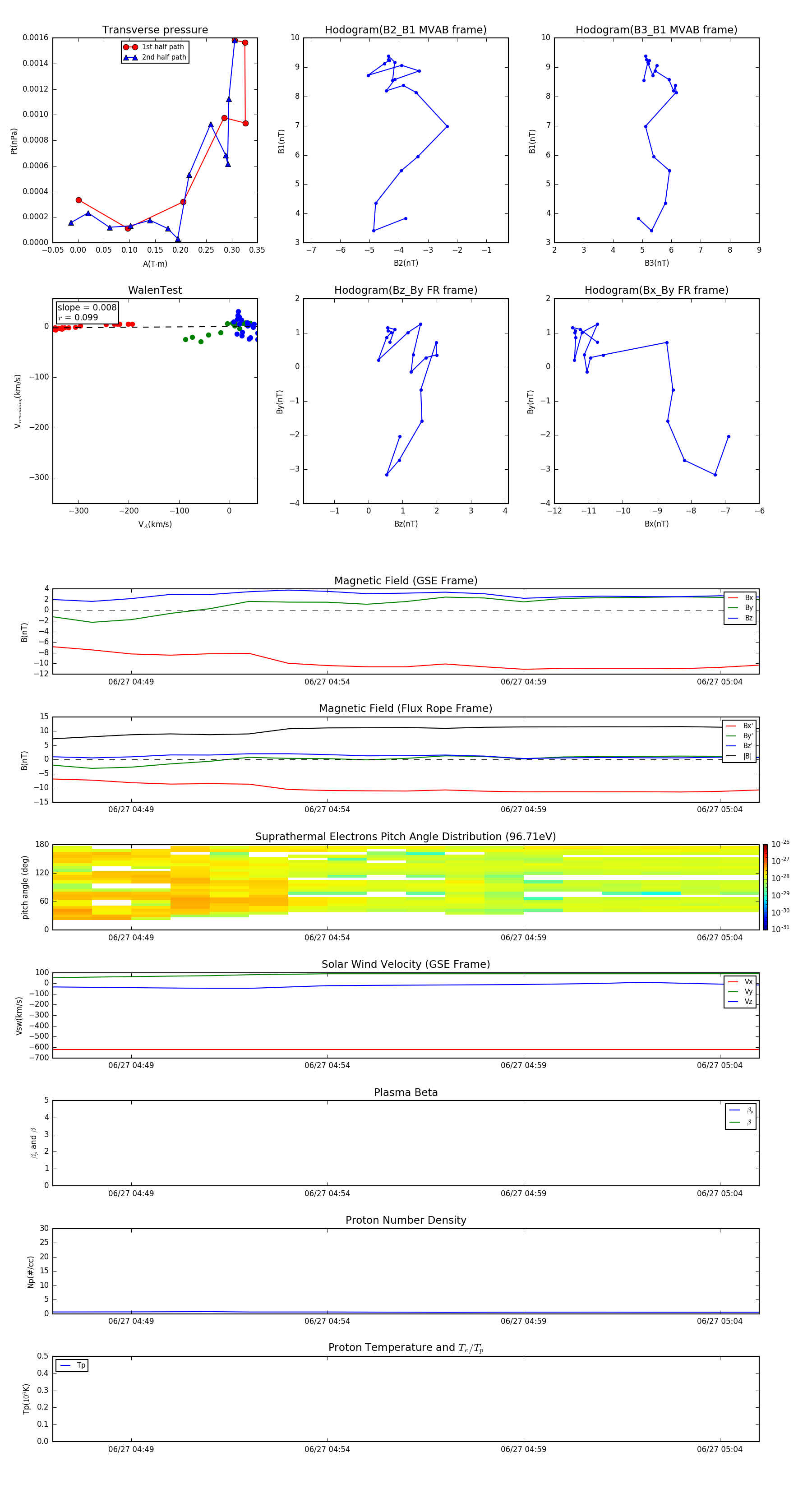Click the "Pt(nPa)" y-axis label
Screen dimensions: 812x1489
coord(14,140)
